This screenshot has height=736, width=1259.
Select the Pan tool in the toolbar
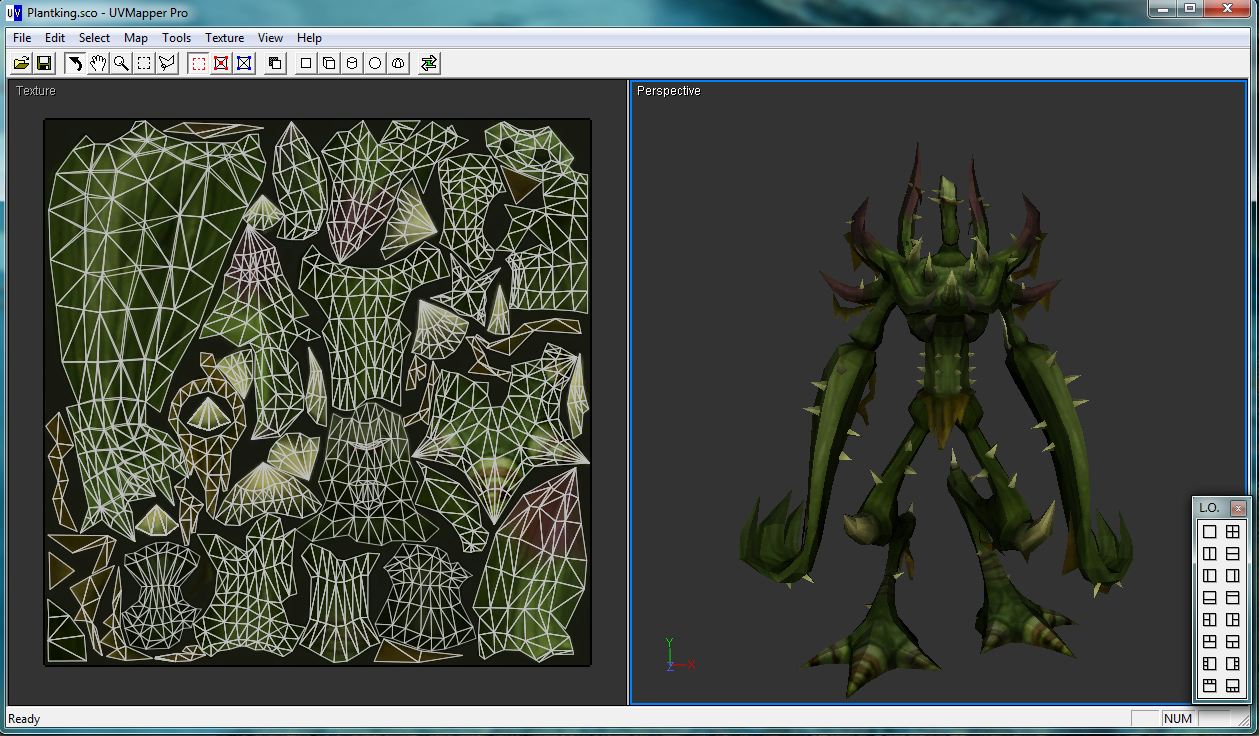(97, 63)
